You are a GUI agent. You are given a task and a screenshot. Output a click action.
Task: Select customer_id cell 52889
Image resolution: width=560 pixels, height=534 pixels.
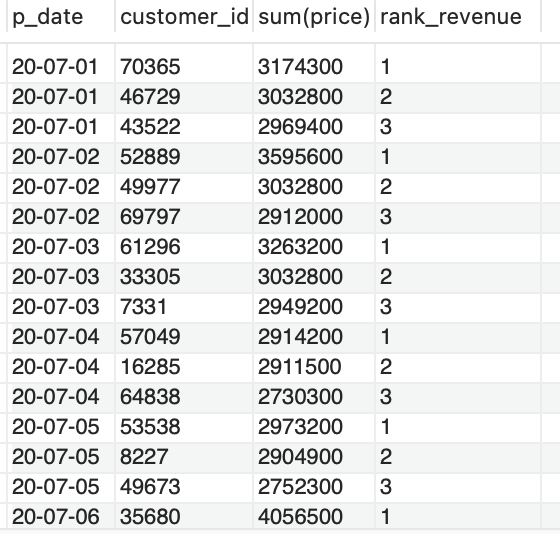pos(184,157)
